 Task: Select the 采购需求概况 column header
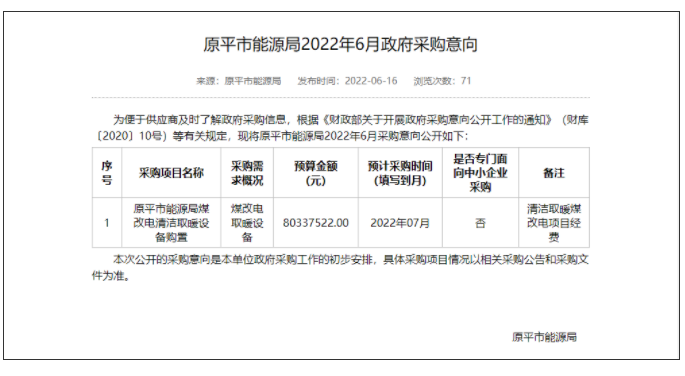247,173
